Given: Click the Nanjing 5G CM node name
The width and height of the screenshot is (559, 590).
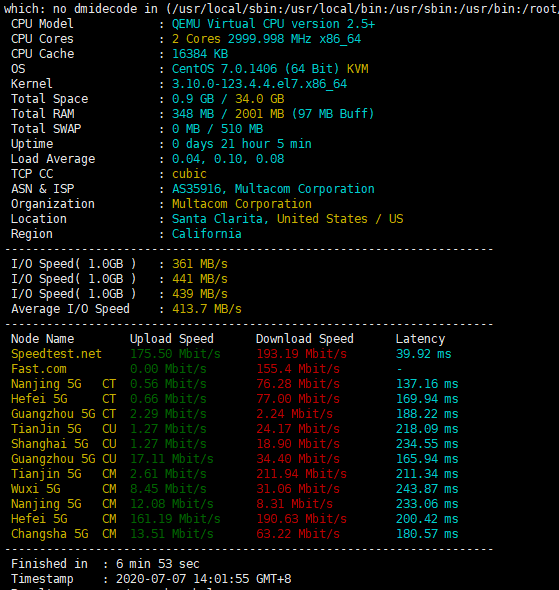Looking at the screenshot, I should 63,504.
